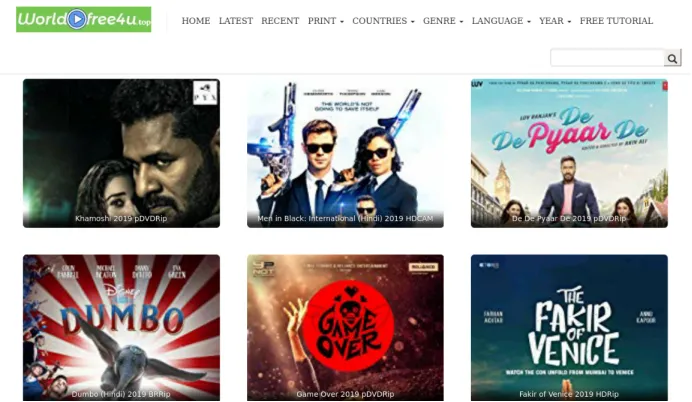Select the Game Over movie poster
The image size is (692, 402).
coord(345,327)
